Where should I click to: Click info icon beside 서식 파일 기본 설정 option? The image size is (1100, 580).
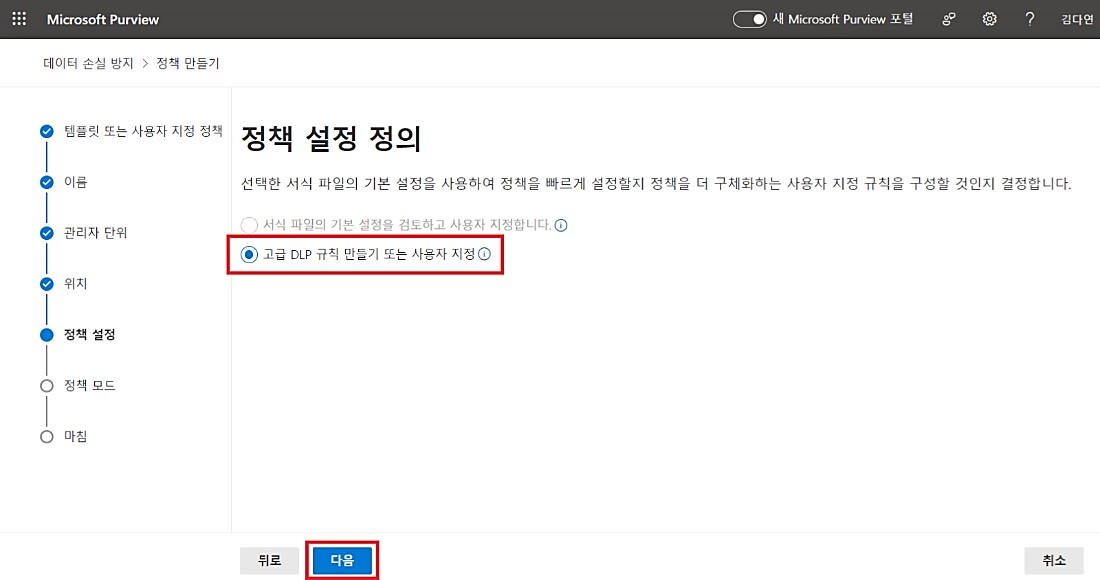click(561, 225)
